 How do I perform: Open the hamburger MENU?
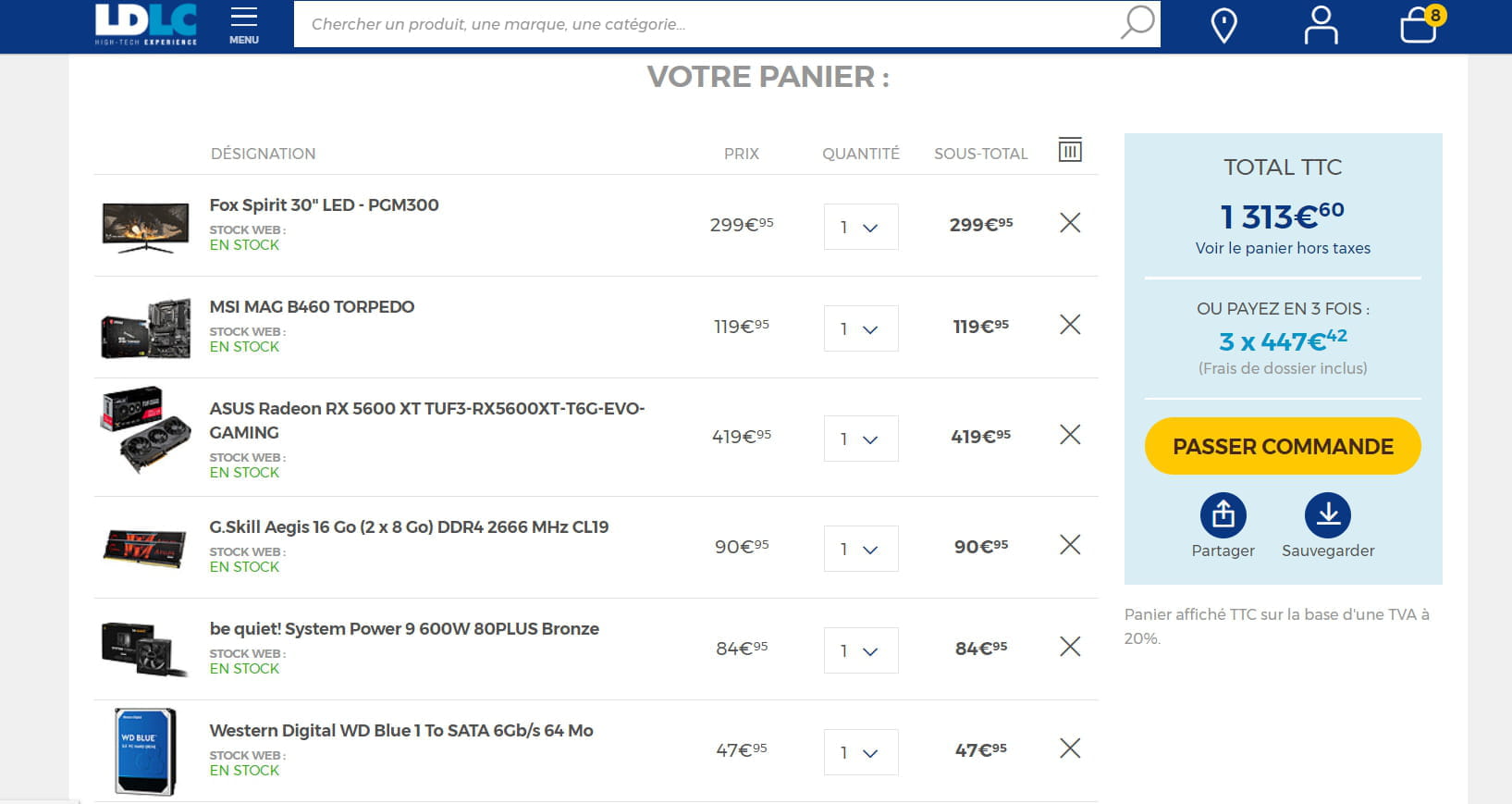pos(244,25)
